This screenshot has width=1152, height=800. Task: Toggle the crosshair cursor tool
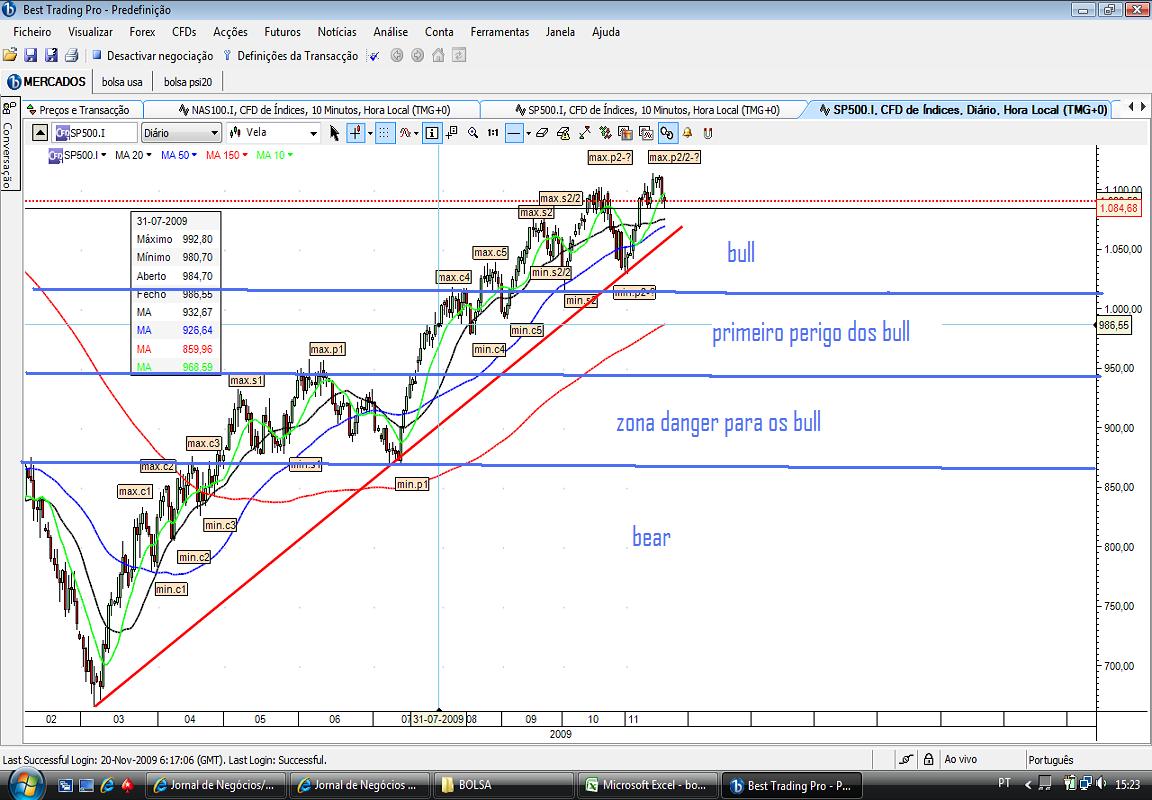(356, 133)
